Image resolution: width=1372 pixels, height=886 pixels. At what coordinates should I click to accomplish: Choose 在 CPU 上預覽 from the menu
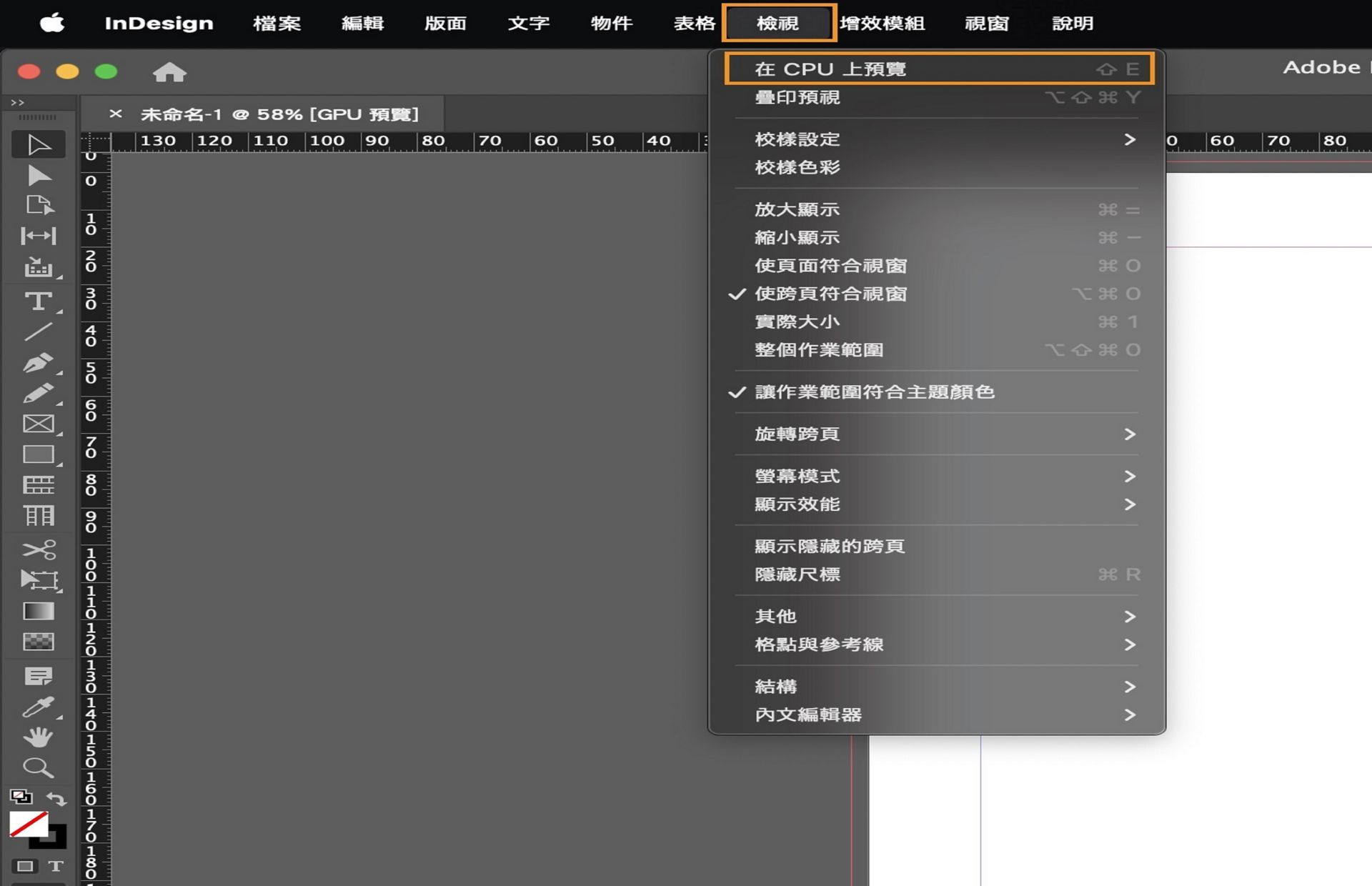[x=831, y=69]
